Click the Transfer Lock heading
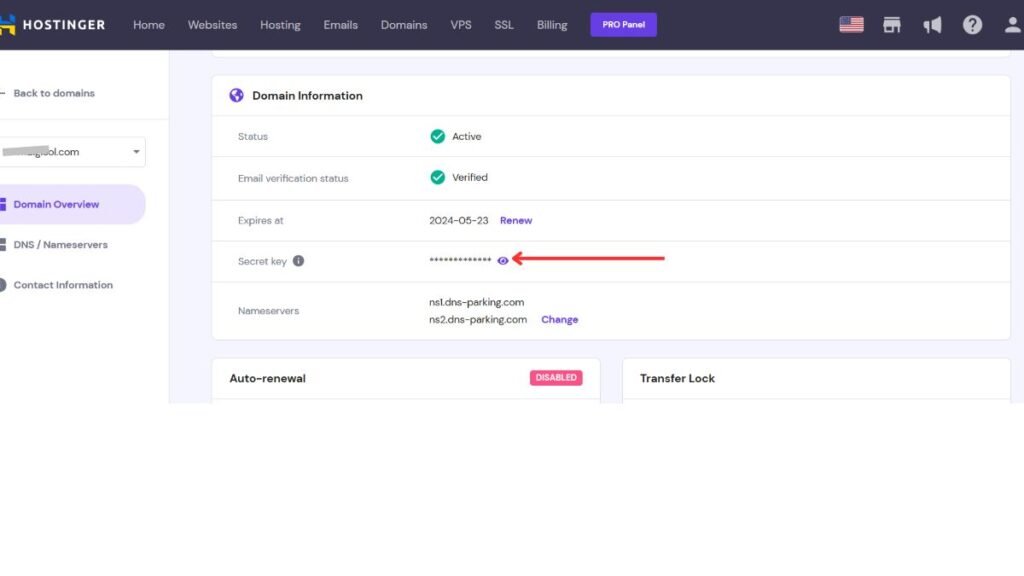The height and width of the screenshot is (576, 1024). pyautogui.click(x=677, y=378)
